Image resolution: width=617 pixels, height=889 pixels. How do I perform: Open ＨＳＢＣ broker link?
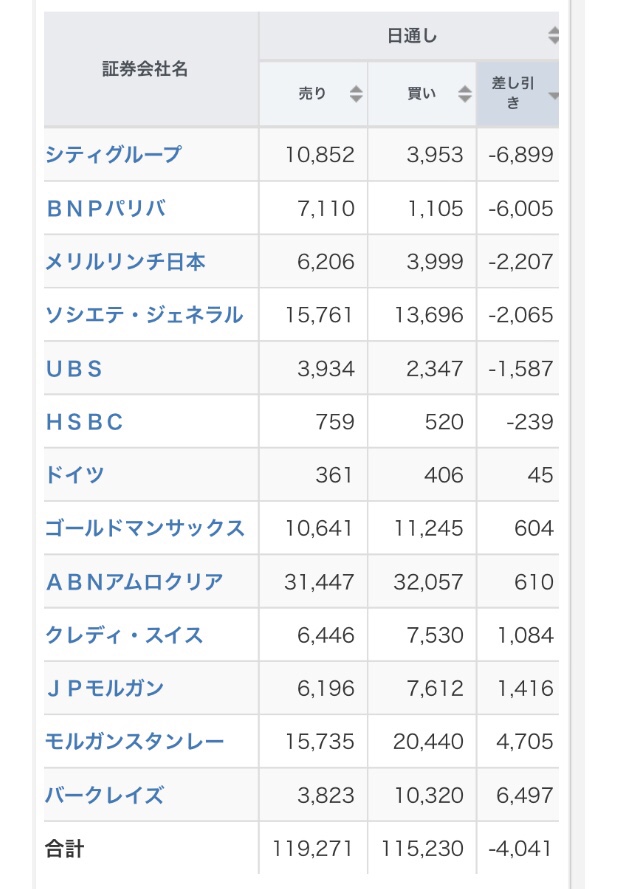85,422
